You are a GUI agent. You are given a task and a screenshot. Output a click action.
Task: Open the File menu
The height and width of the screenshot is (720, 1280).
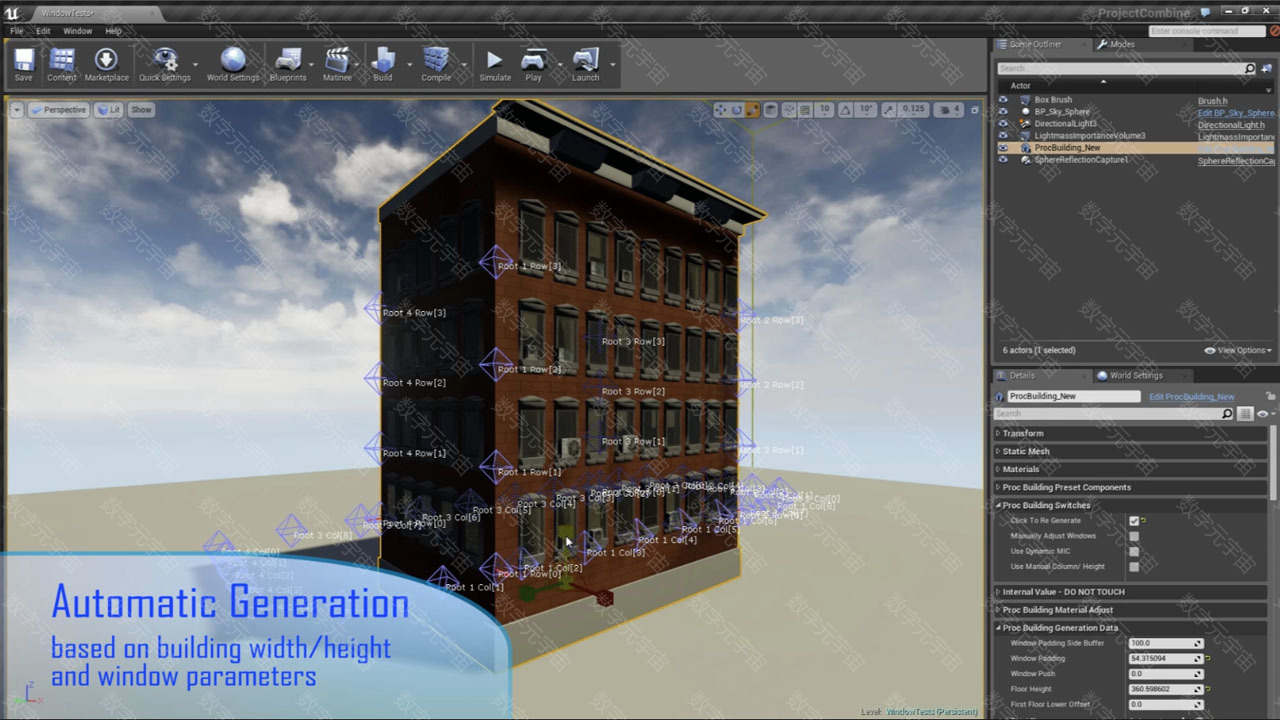pyautogui.click(x=17, y=31)
